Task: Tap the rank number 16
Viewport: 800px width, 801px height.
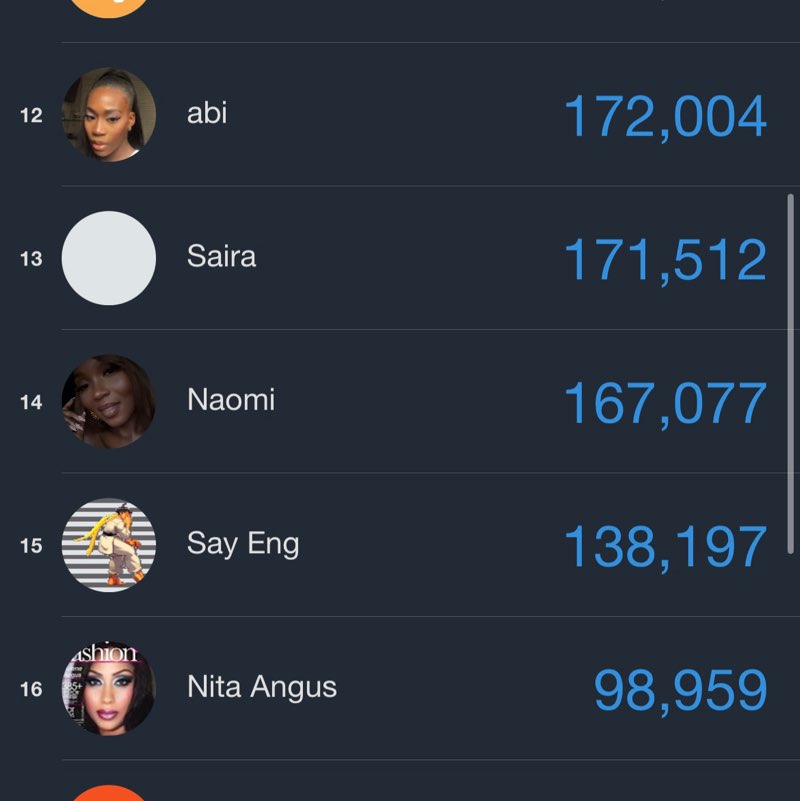Action: pyautogui.click(x=31, y=689)
